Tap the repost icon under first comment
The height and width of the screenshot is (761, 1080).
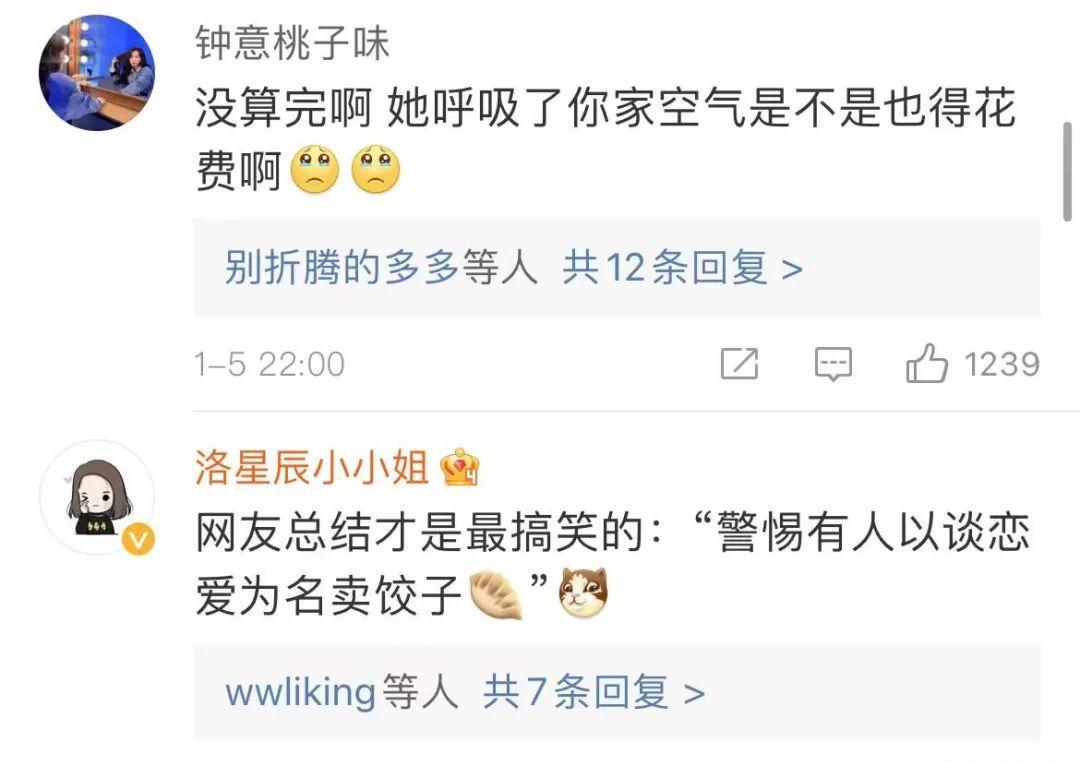pyautogui.click(x=739, y=363)
